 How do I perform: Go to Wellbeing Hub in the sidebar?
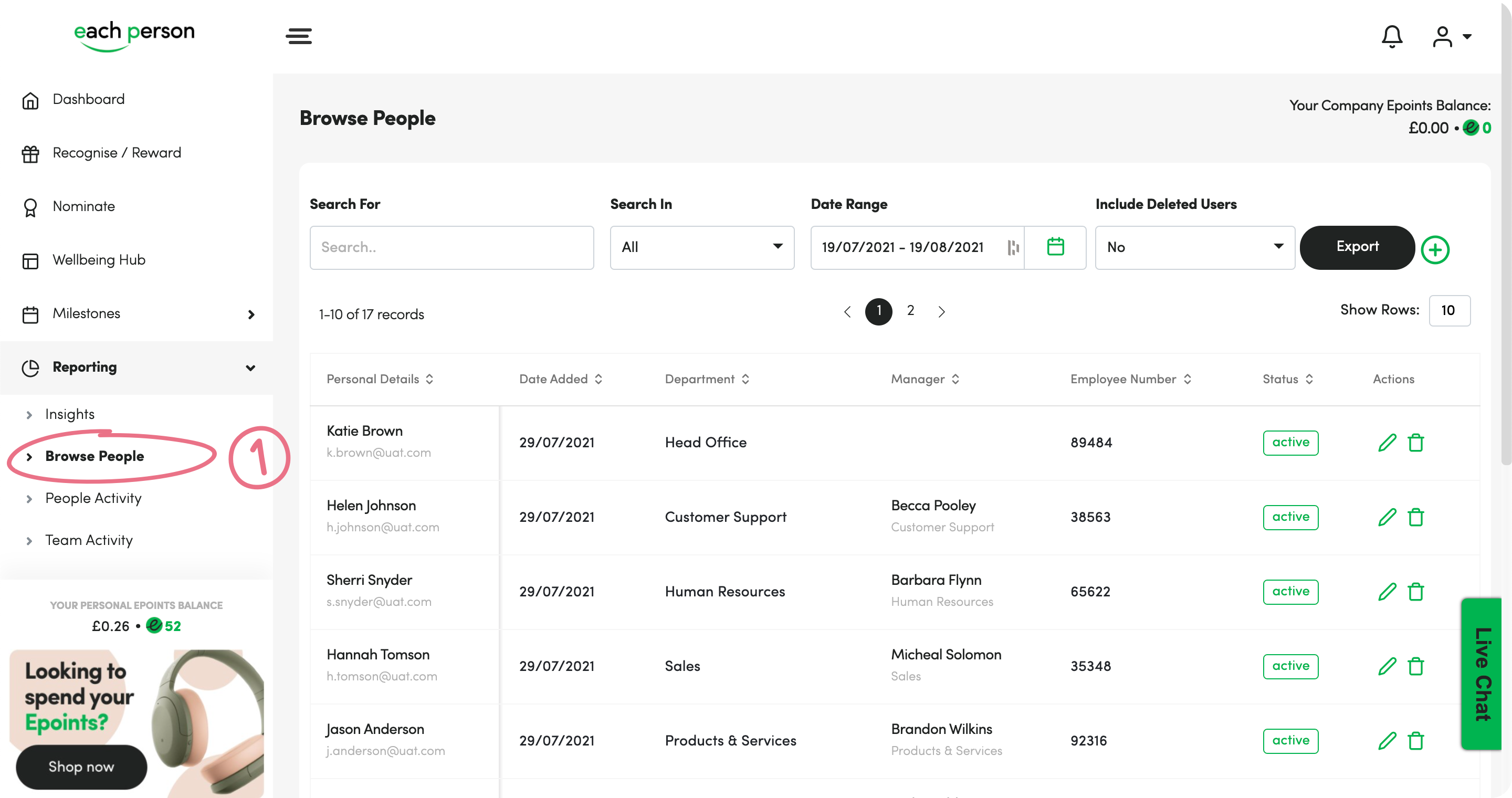(99, 260)
